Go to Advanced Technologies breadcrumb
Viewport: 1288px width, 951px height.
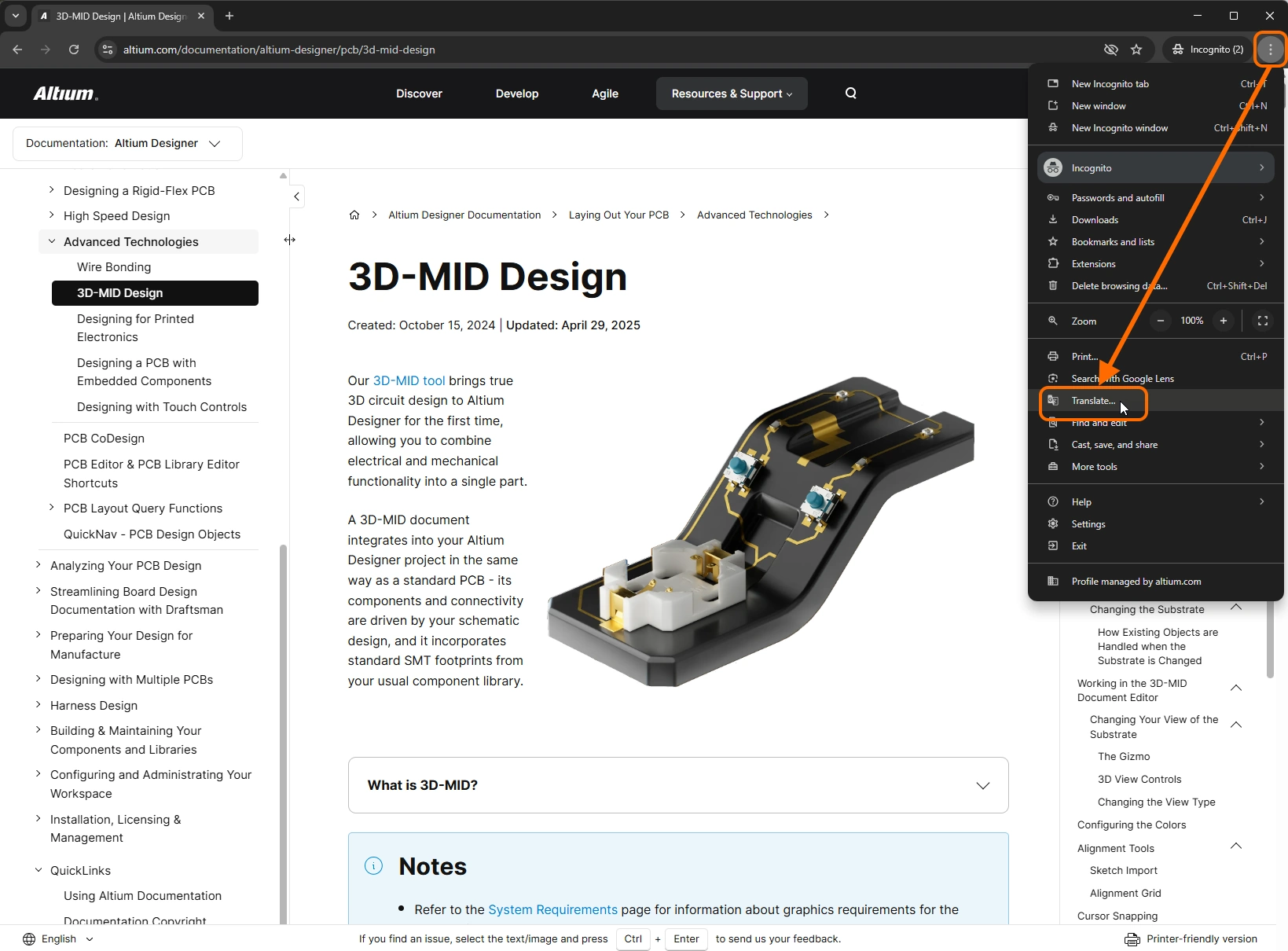click(x=754, y=215)
